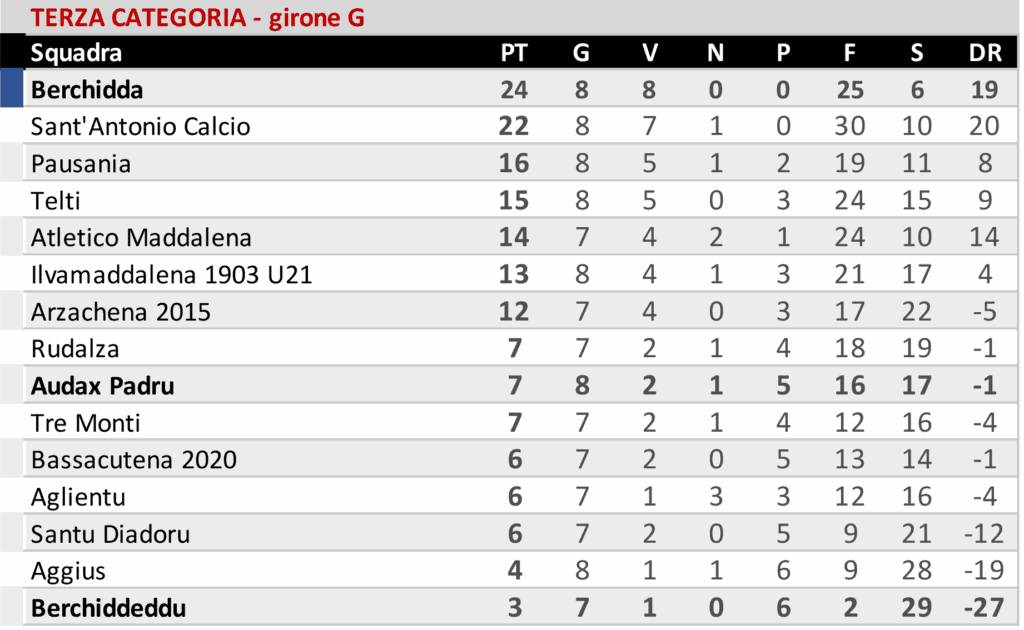Select Sant'Antonio Calcio team row
1024x630 pixels.
pyautogui.click(x=140, y=127)
